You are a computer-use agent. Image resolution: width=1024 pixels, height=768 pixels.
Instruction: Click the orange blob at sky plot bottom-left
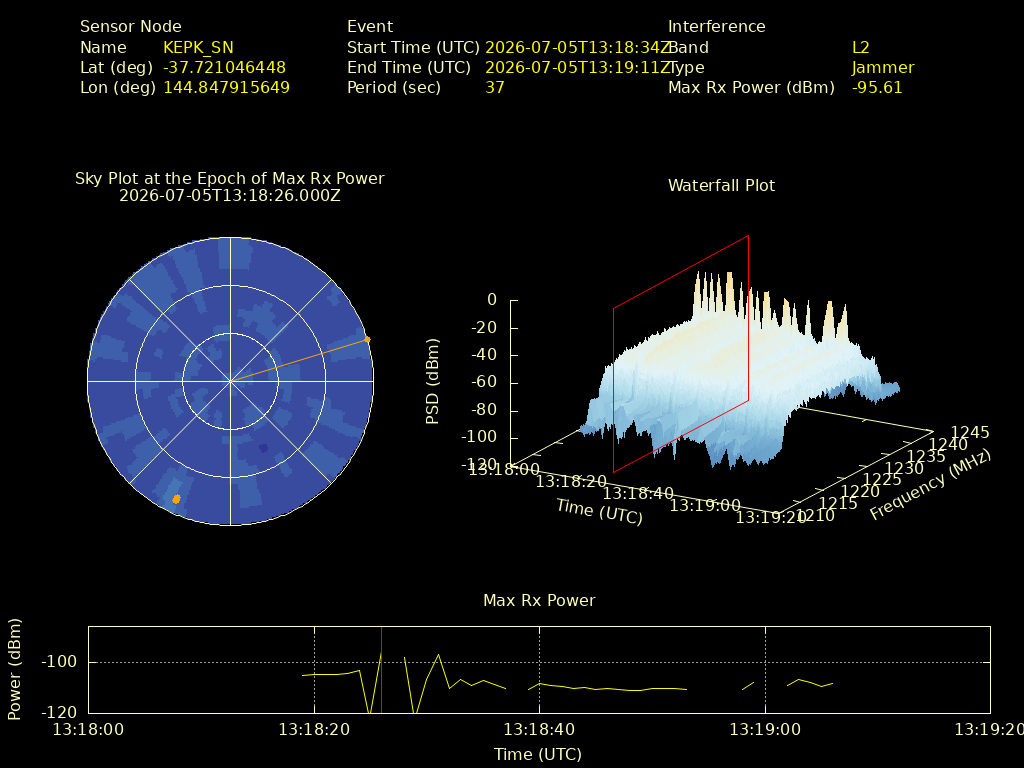pos(176,499)
